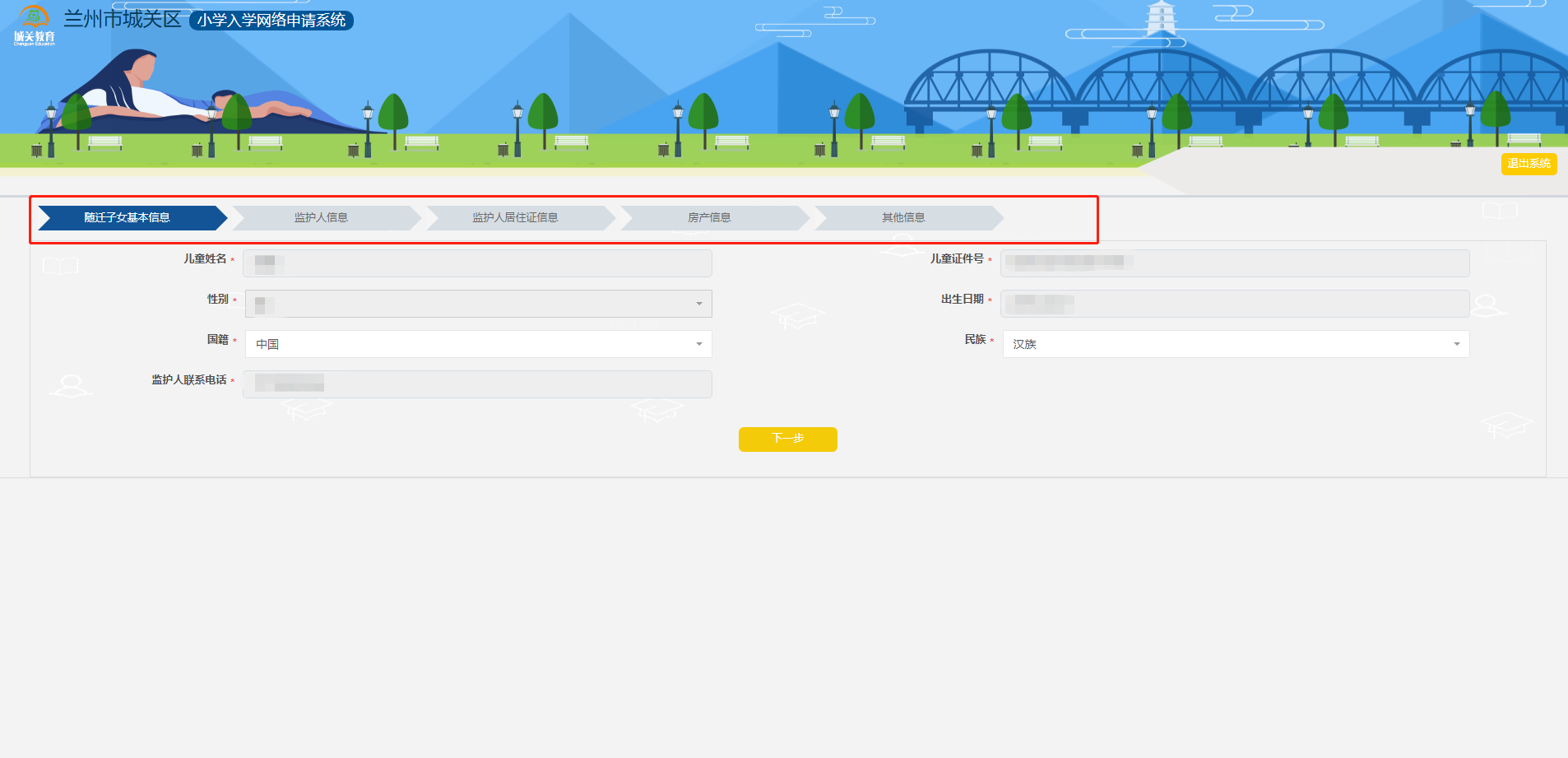Click the 民族 field label
The image size is (1568, 758).
(x=975, y=339)
